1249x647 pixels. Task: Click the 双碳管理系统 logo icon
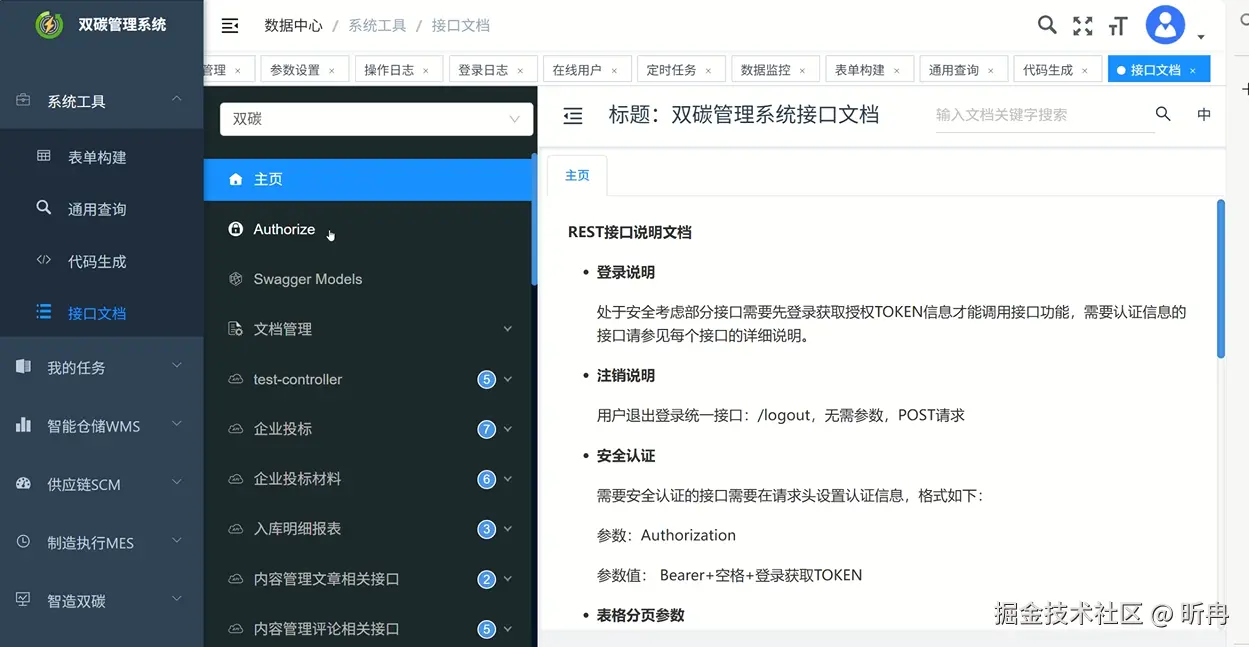coord(49,25)
